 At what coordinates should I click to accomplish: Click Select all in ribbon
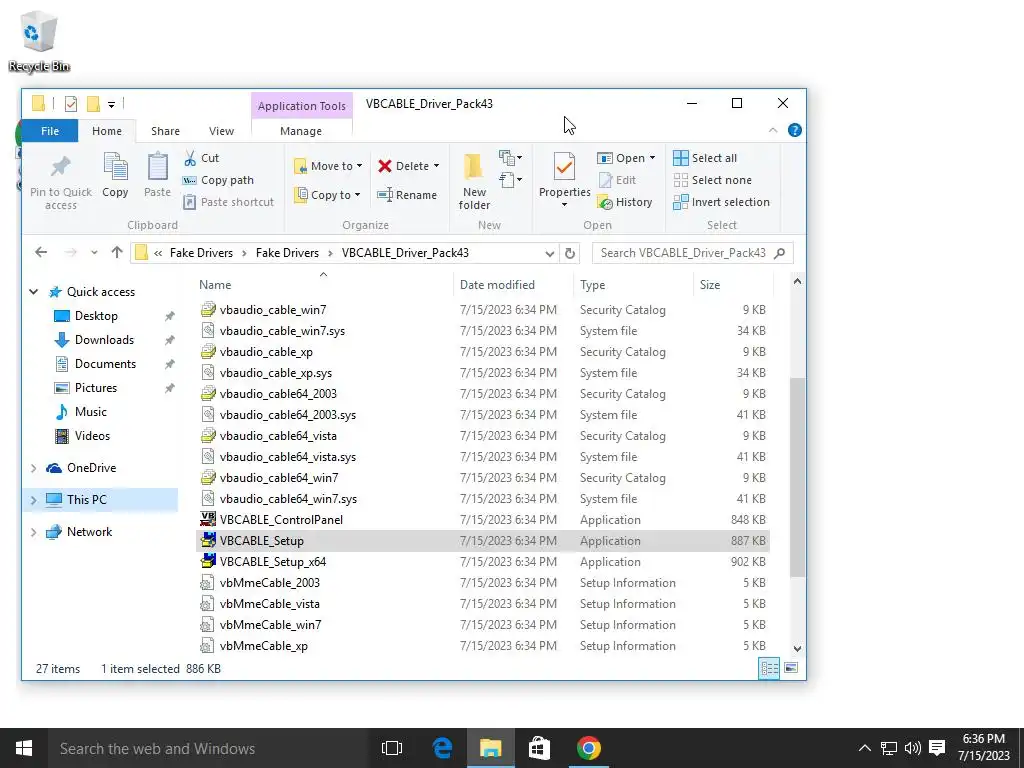pyautogui.click(x=705, y=158)
